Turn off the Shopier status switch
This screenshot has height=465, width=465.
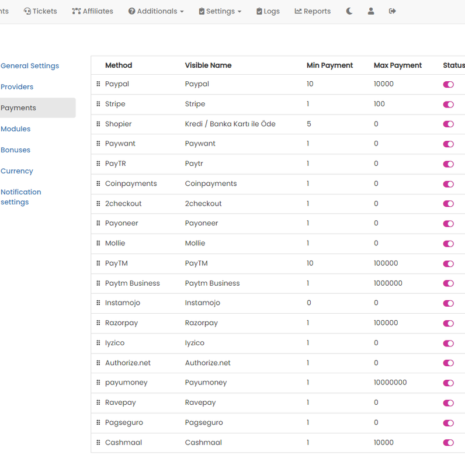pyautogui.click(x=448, y=124)
